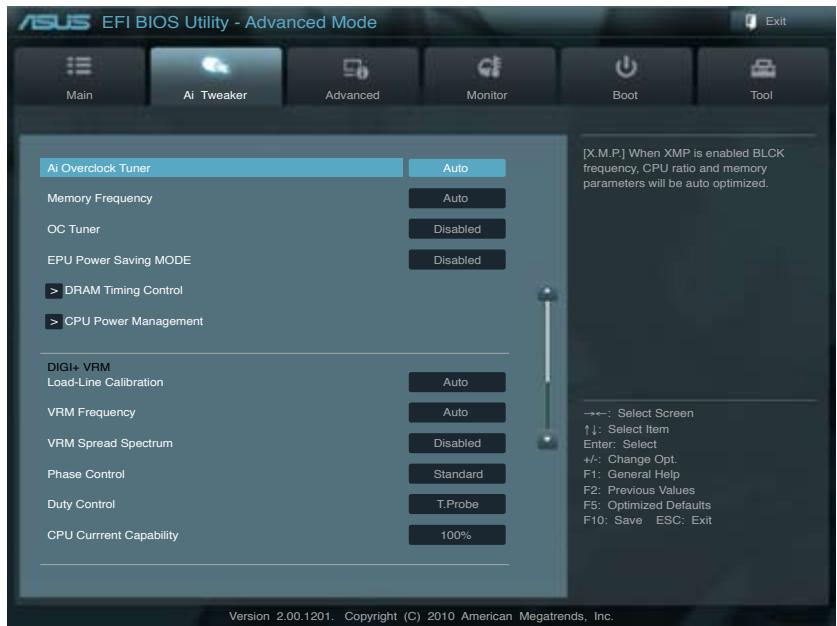837x626 pixels.
Task: Click the Select Screen key hint
Action: [638, 413]
